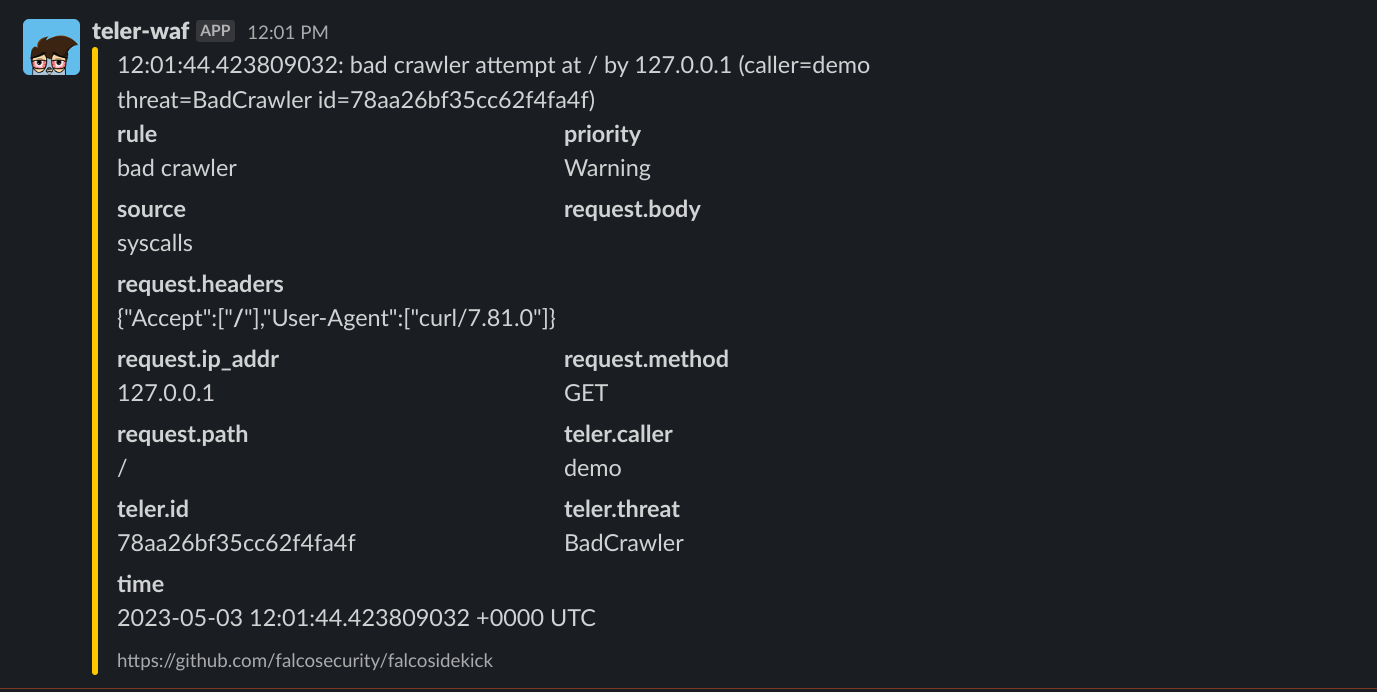Click the Warning priority value
This screenshot has width=1377, height=692.
[607, 168]
